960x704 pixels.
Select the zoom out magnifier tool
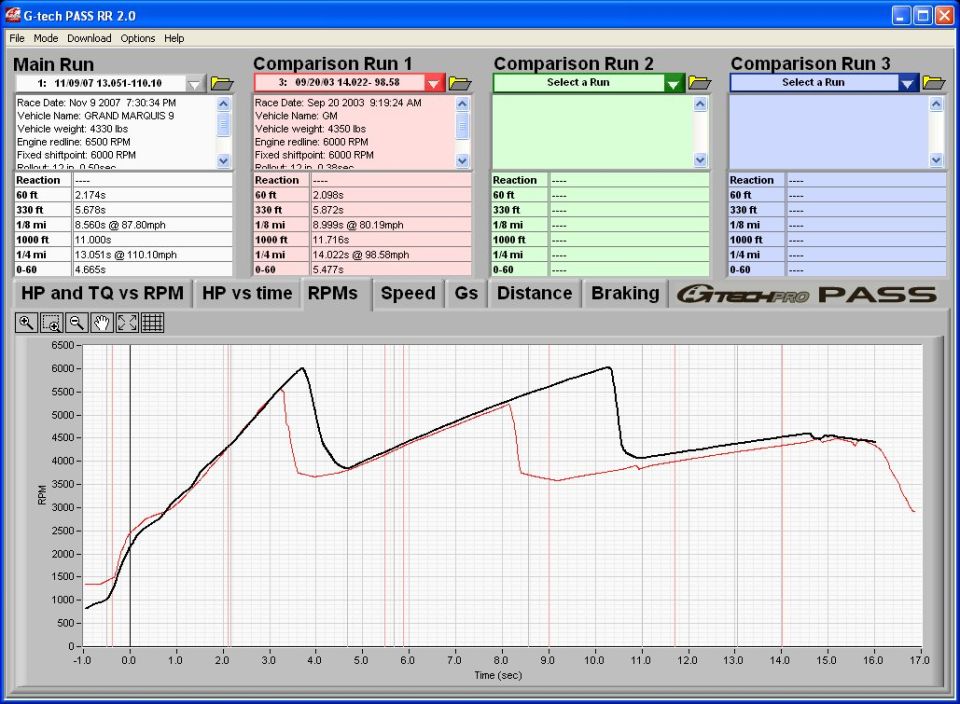pyautogui.click(x=77, y=323)
